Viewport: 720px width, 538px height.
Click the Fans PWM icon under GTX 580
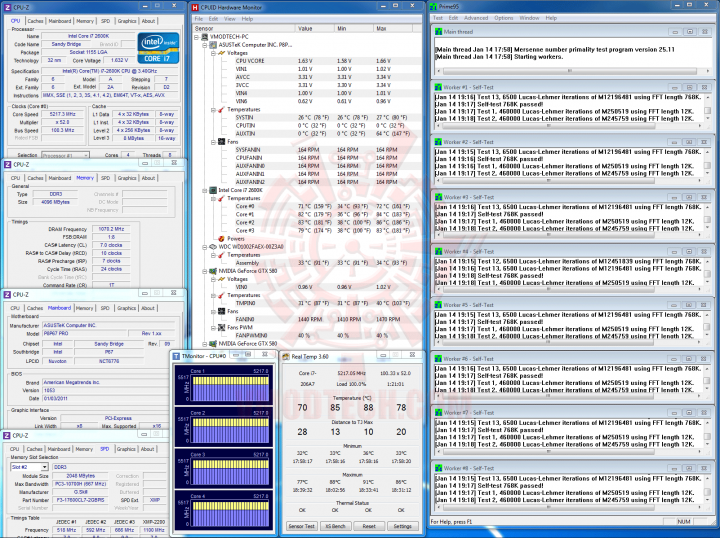221,327
